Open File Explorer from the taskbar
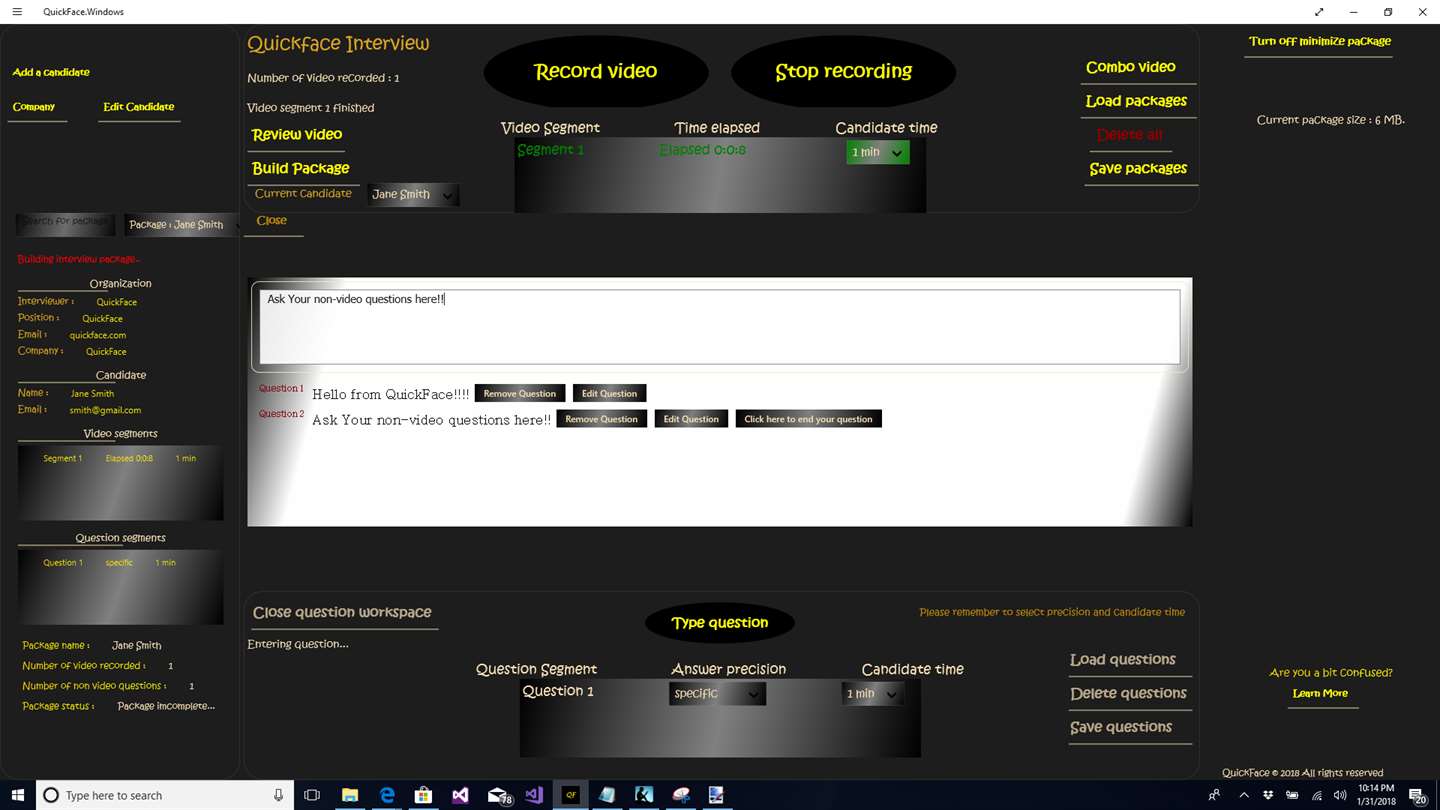The image size is (1440, 810). pyautogui.click(x=350, y=795)
